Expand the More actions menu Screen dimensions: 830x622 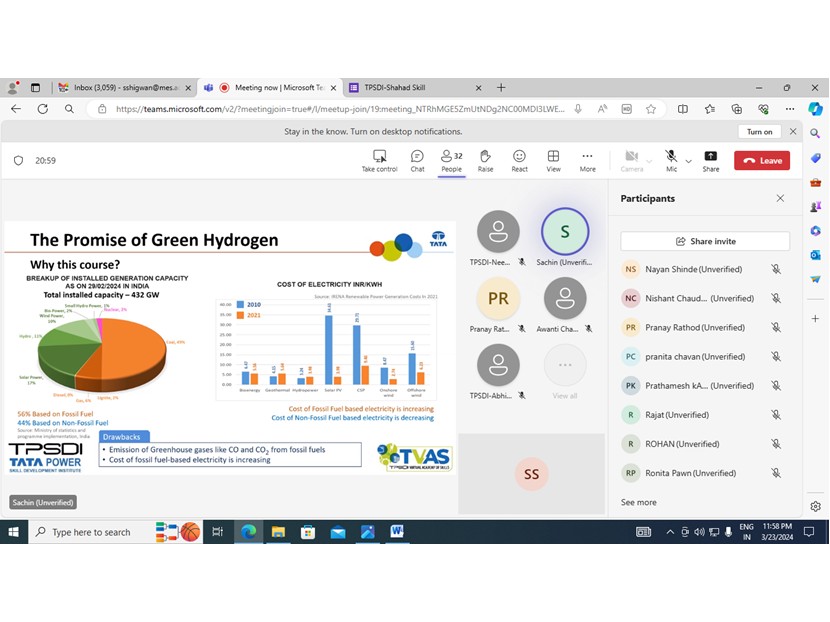[587, 160]
